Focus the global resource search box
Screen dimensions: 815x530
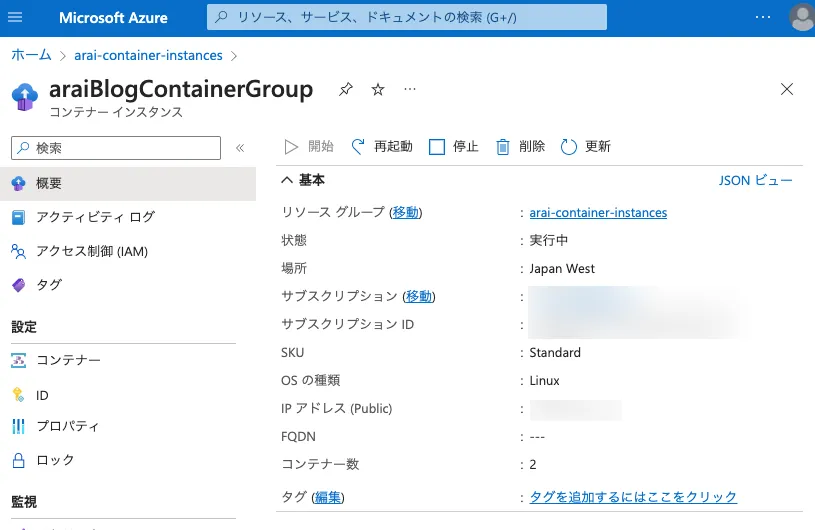406,17
